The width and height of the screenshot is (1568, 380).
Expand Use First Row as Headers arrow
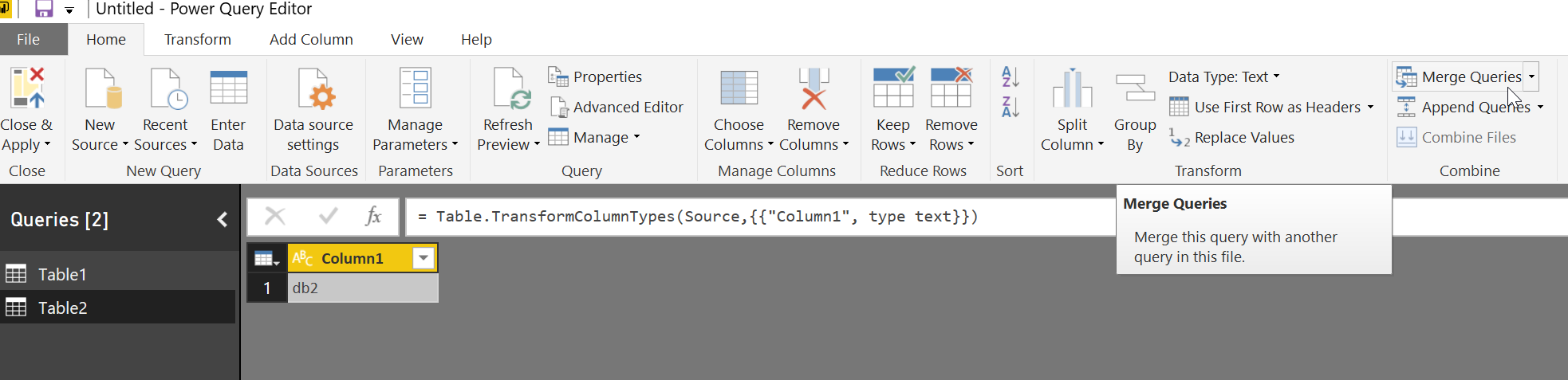click(1370, 107)
